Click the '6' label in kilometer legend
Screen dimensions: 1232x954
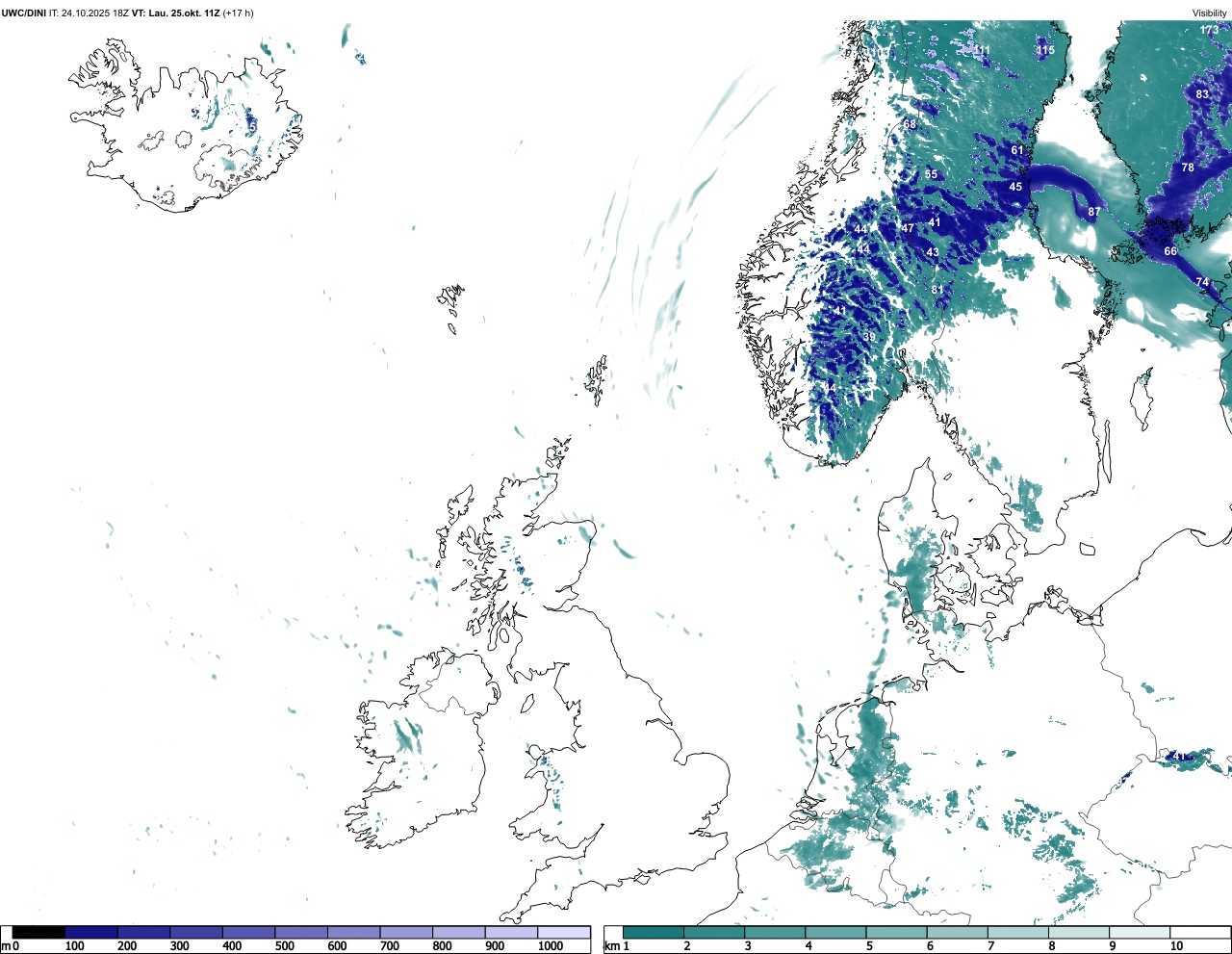point(930,946)
